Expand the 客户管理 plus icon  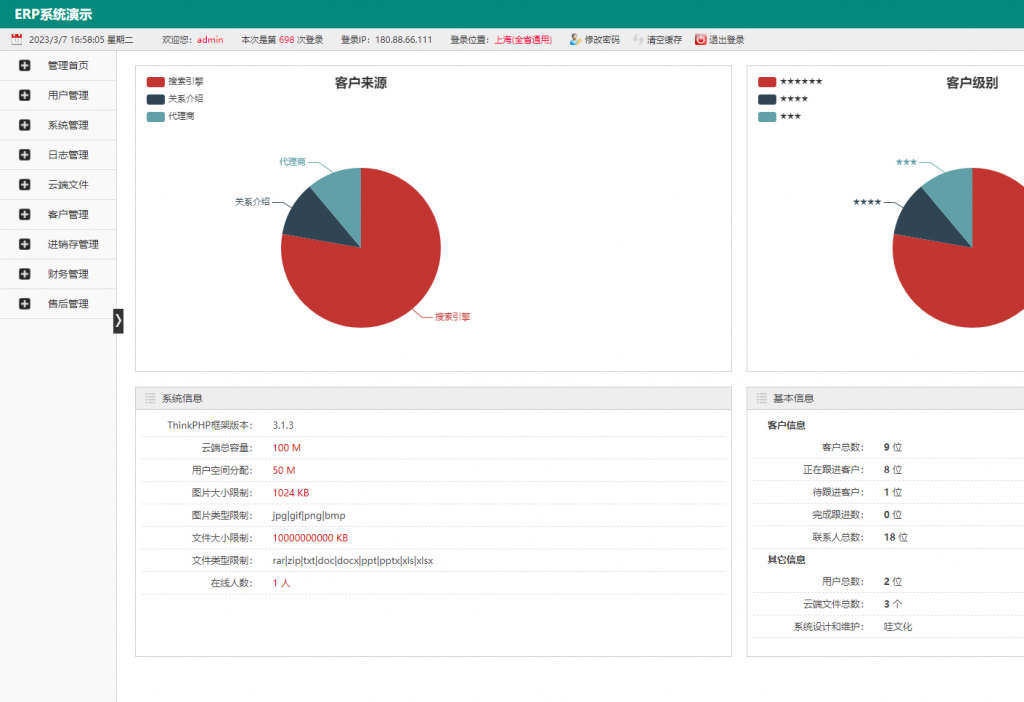pos(25,214)
